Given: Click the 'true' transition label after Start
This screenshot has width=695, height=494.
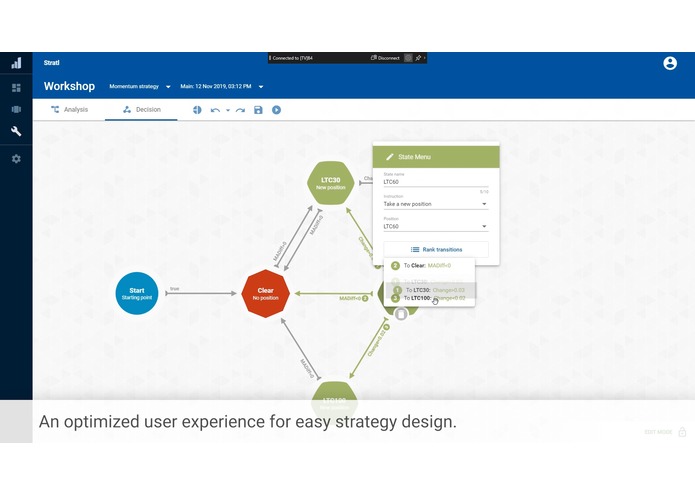Looking at the screenshot, I should coord(175,289).
